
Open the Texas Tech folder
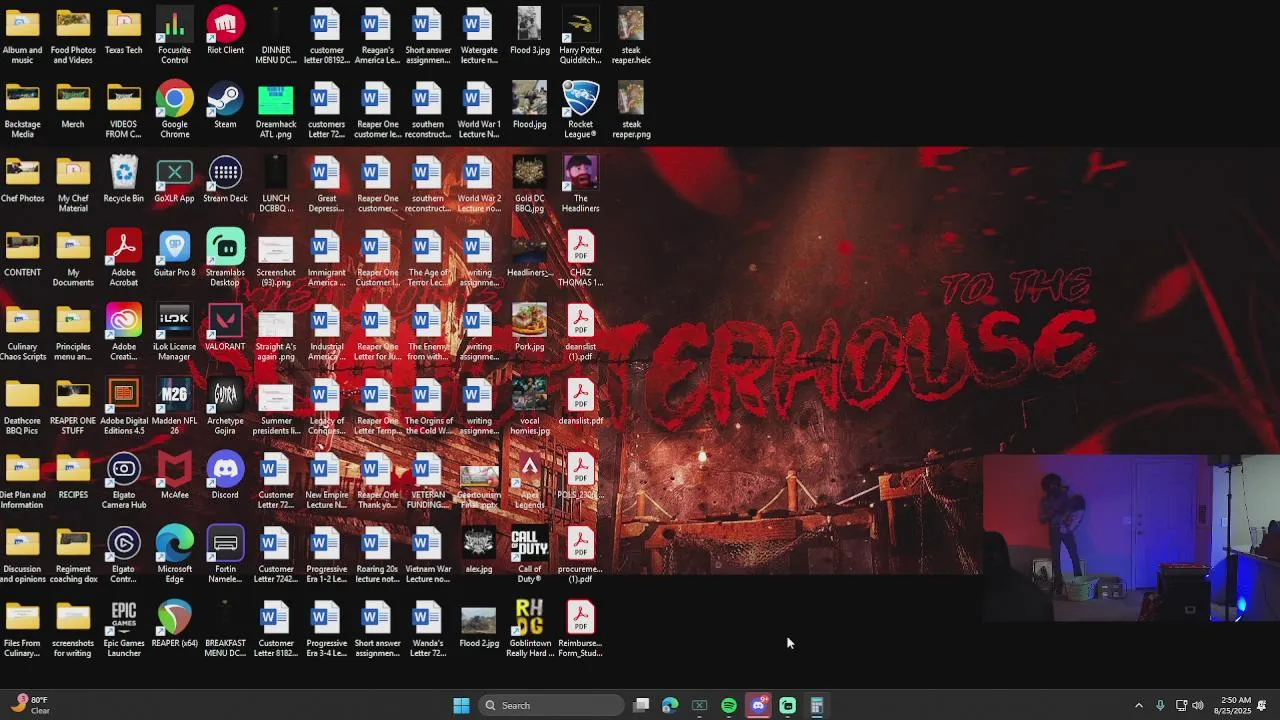point(124,31)
